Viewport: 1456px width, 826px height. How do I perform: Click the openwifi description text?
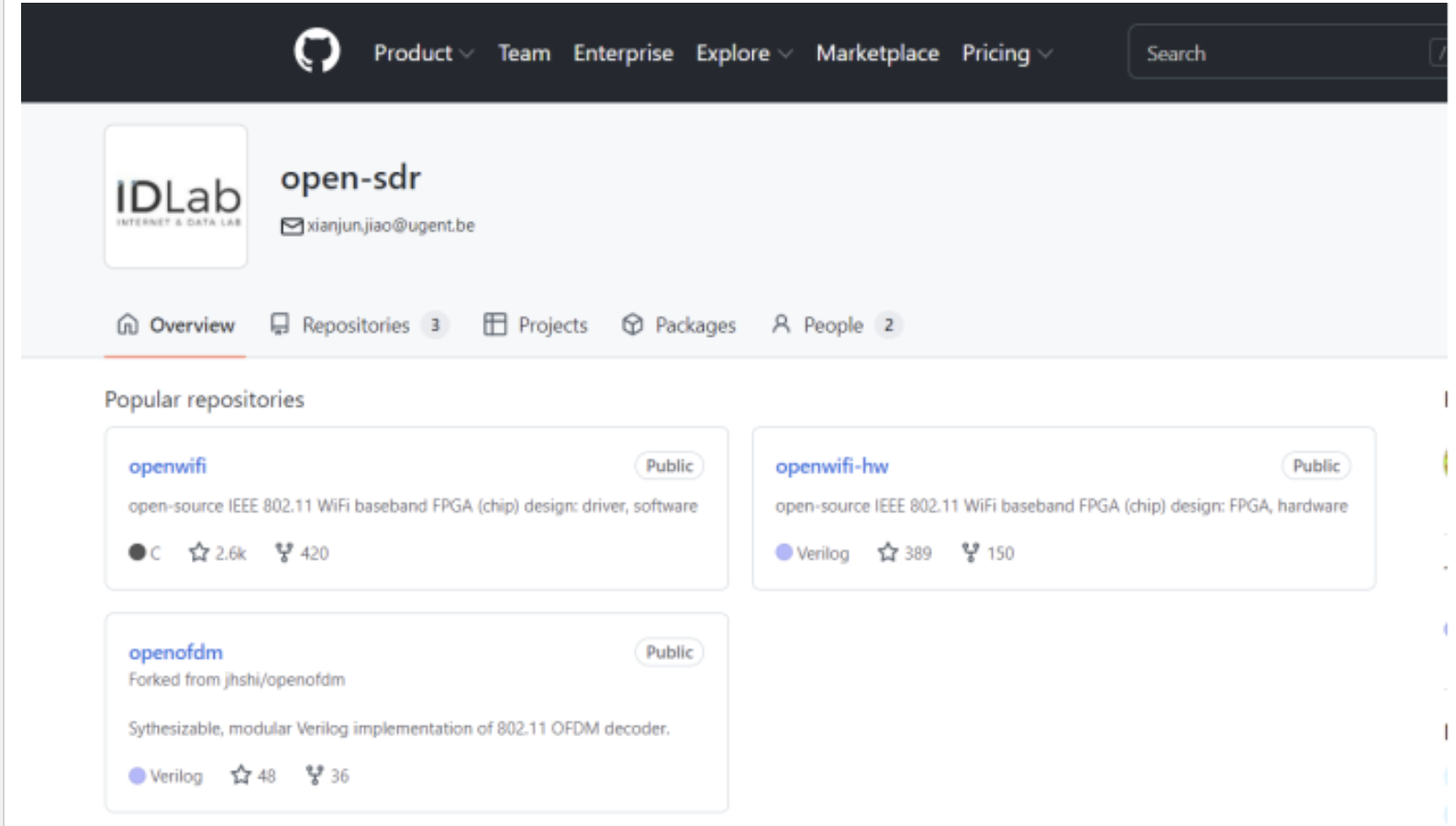click(x=413, y=506)
